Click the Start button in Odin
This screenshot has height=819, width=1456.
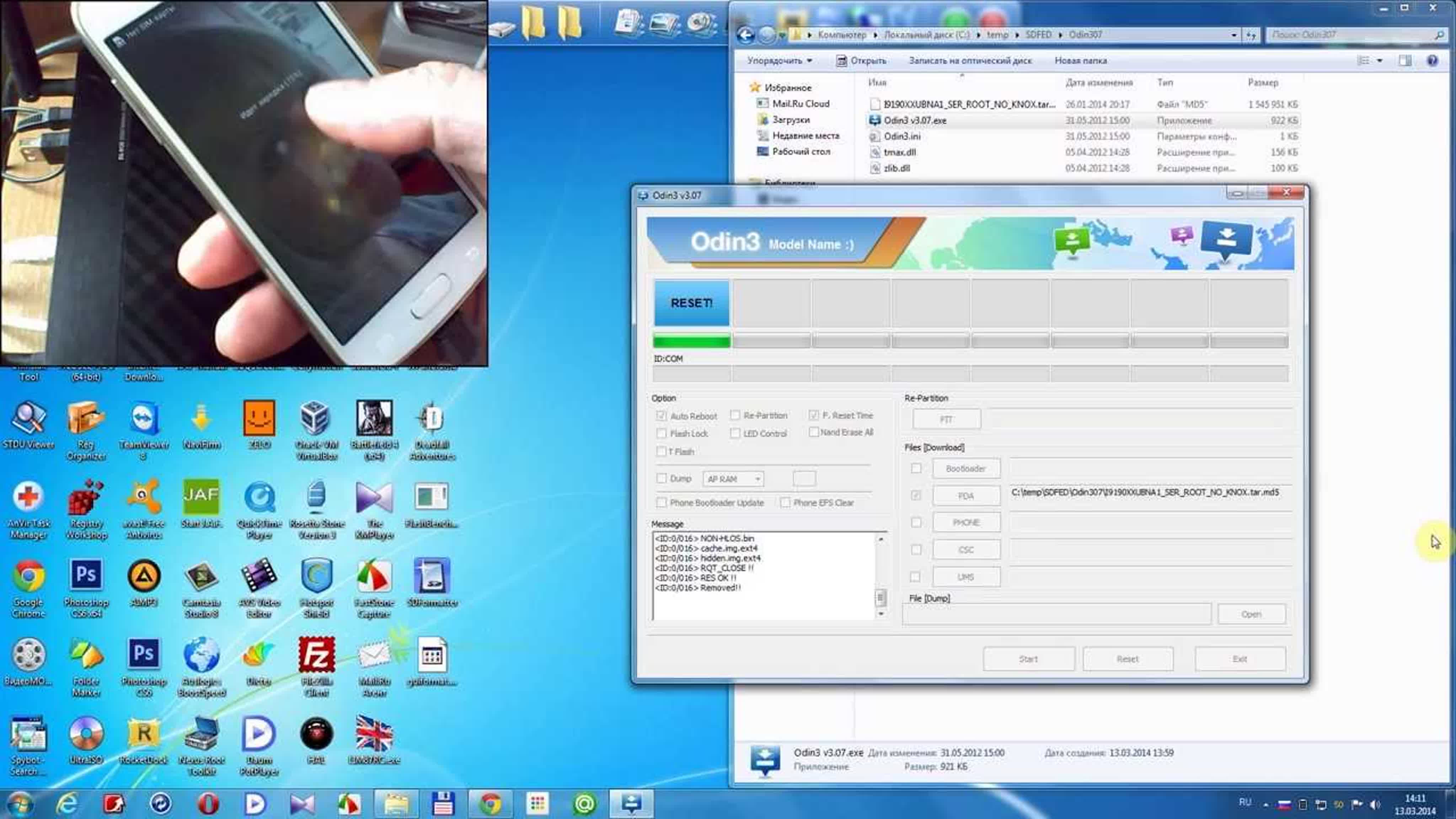tap(1029, 659)
